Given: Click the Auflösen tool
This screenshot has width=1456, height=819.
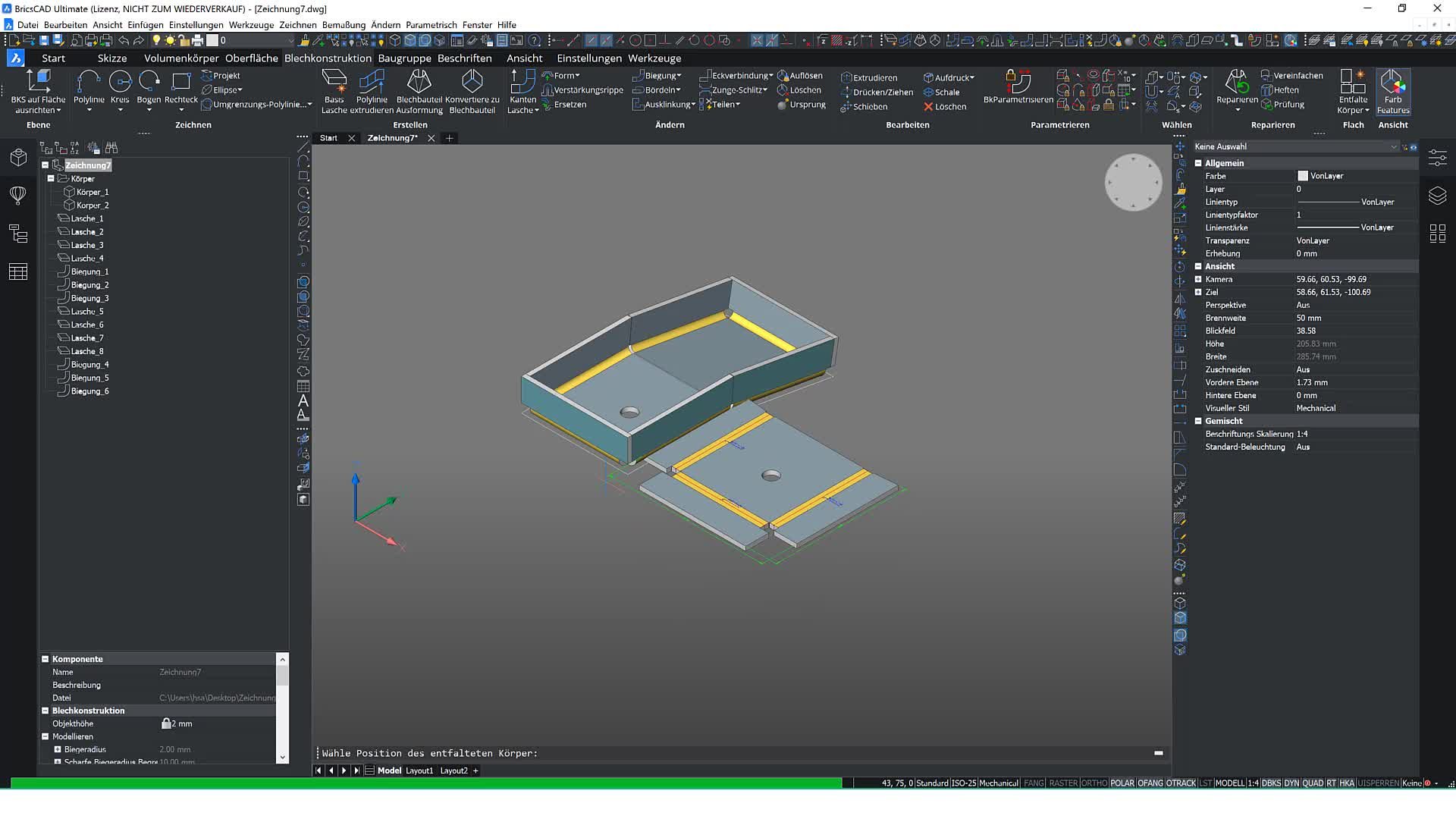Looking at the screenshot, I should point(799,76).
